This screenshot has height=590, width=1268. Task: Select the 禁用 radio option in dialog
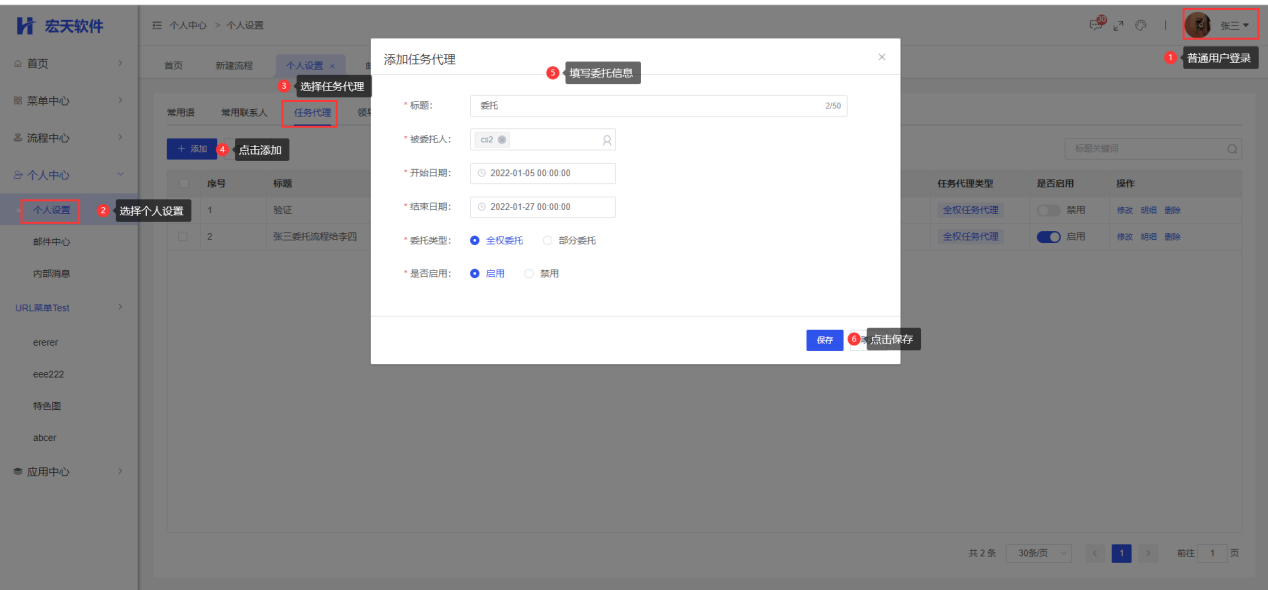pos(529,273)
